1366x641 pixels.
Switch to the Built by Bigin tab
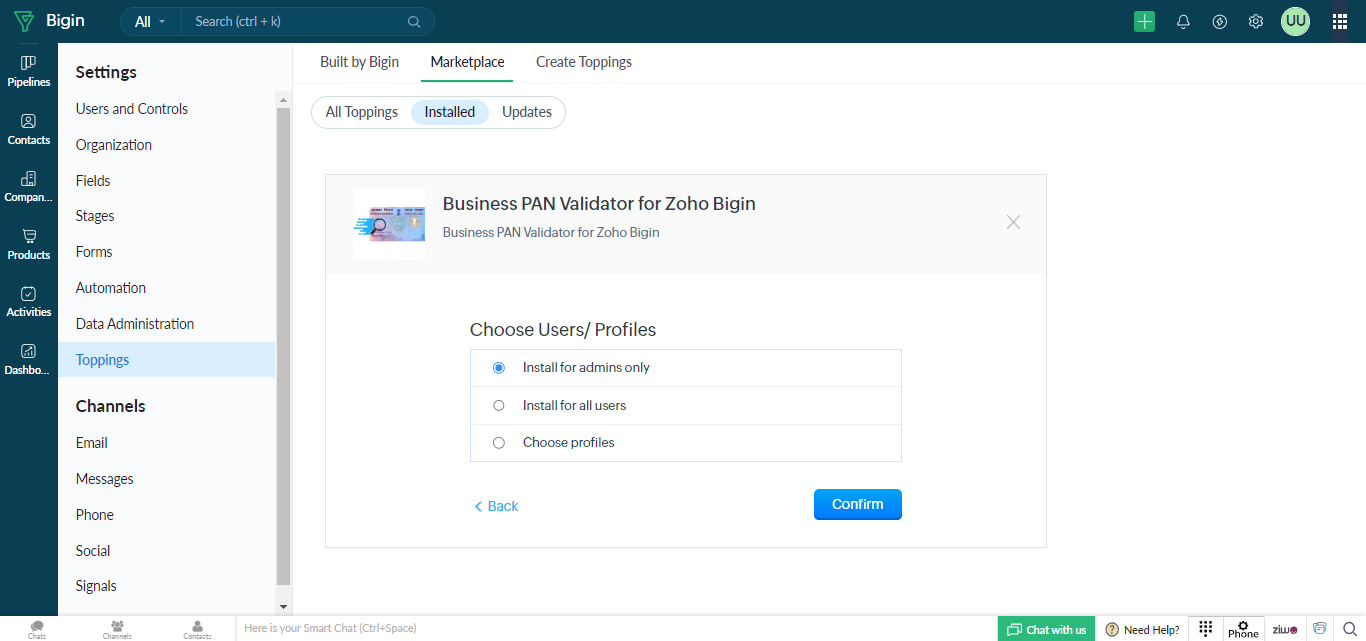tap(359, 62)
